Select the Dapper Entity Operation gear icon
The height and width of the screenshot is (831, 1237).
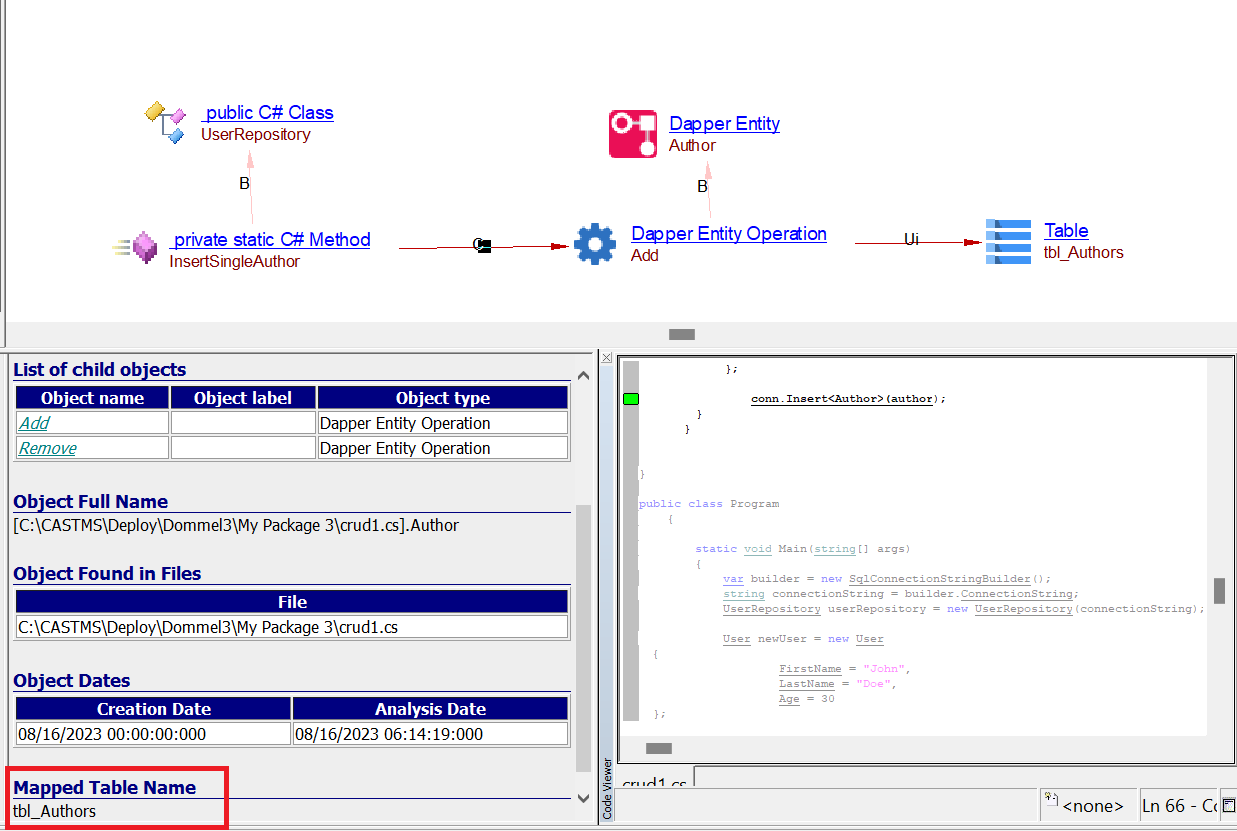(595, 244)
